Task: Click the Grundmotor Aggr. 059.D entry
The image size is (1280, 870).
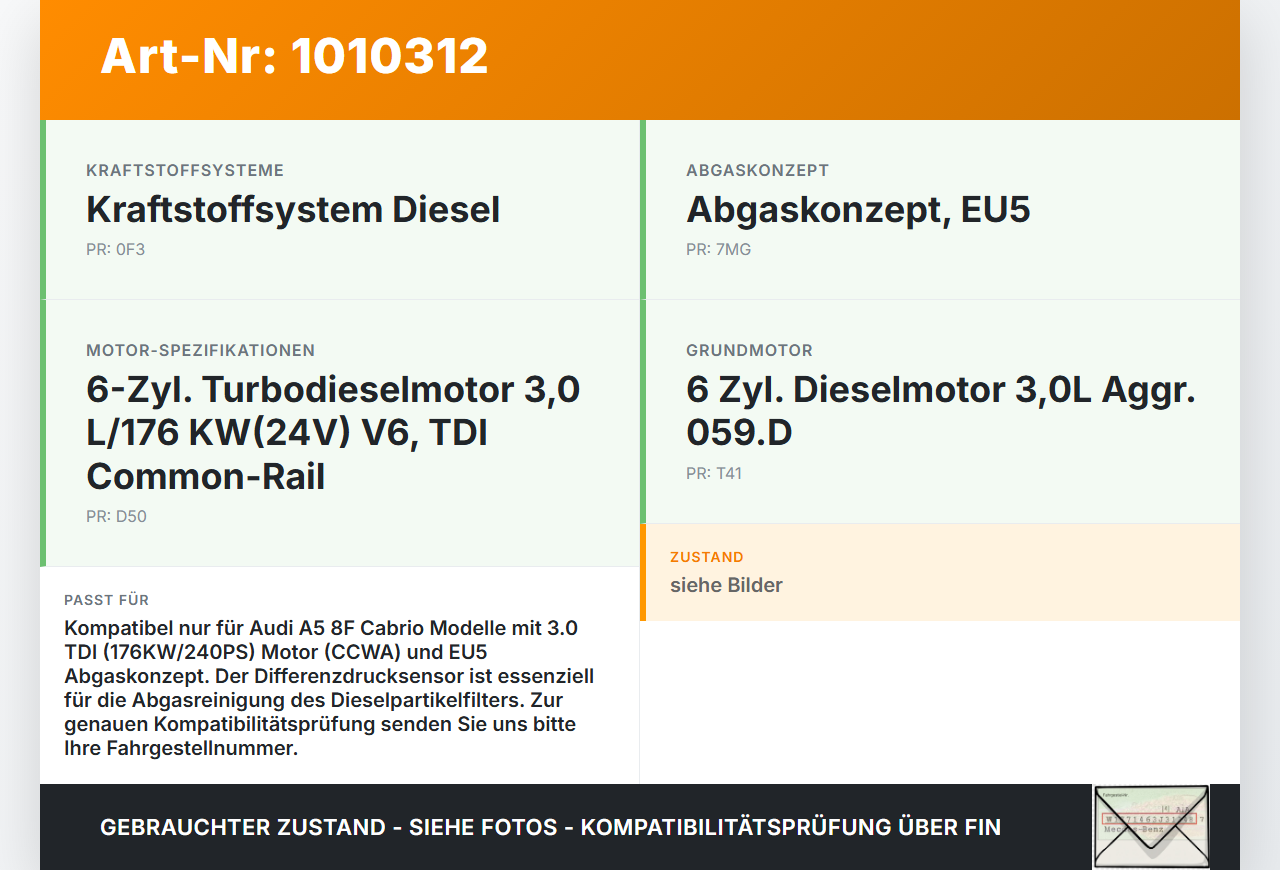Action: click(x=941, y=410)
